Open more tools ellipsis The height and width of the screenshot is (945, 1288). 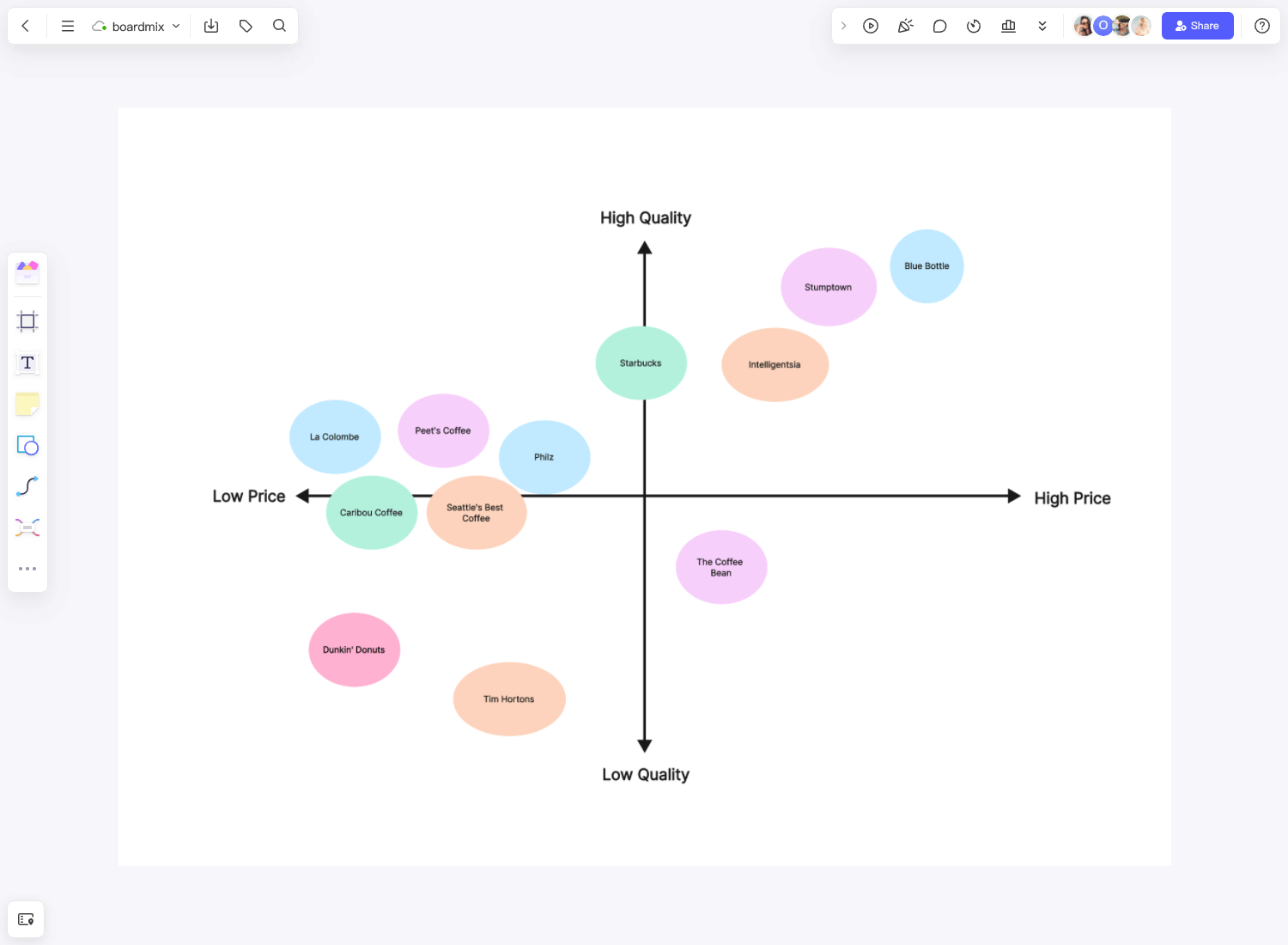(27, 569)
